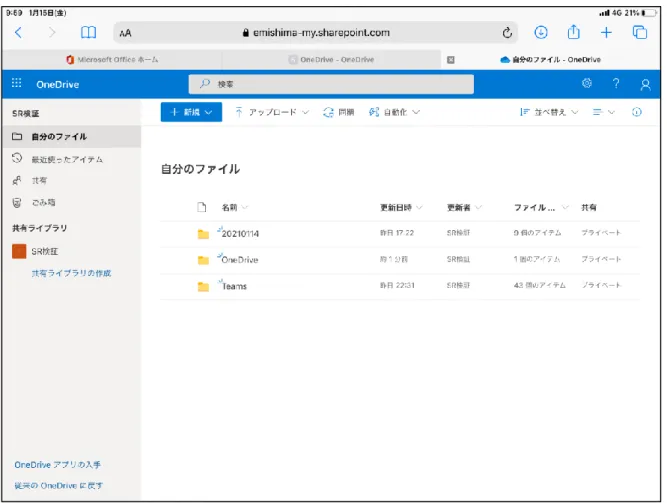Open Safari downloads icon
Screen dimensions: 667x503
pyautogui.click(x=541, y=32)
